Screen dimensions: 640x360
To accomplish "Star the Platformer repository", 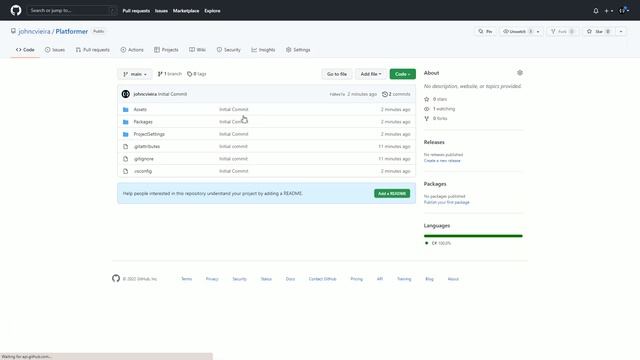I will tap(598, 31).
